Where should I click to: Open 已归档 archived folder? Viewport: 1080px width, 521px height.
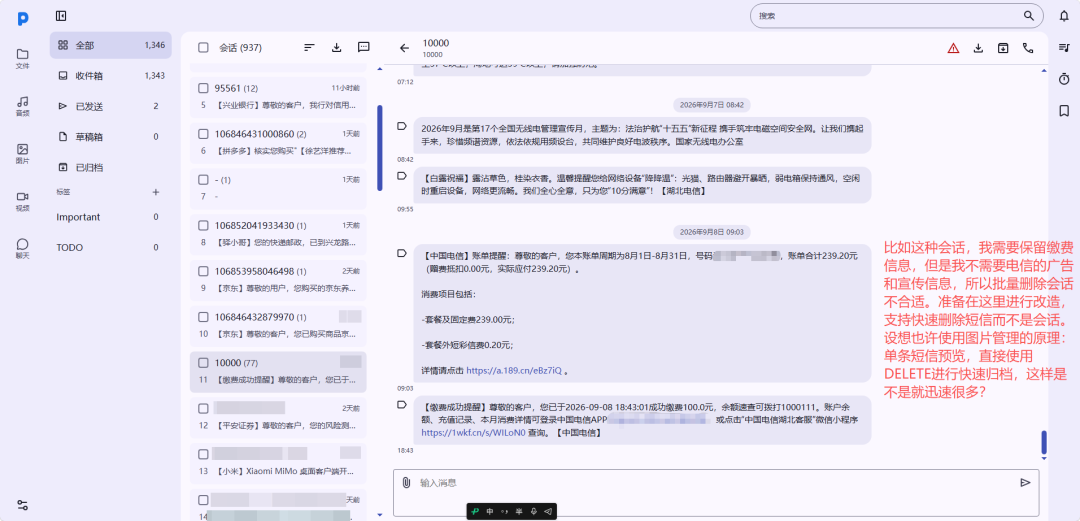point(110,167)
